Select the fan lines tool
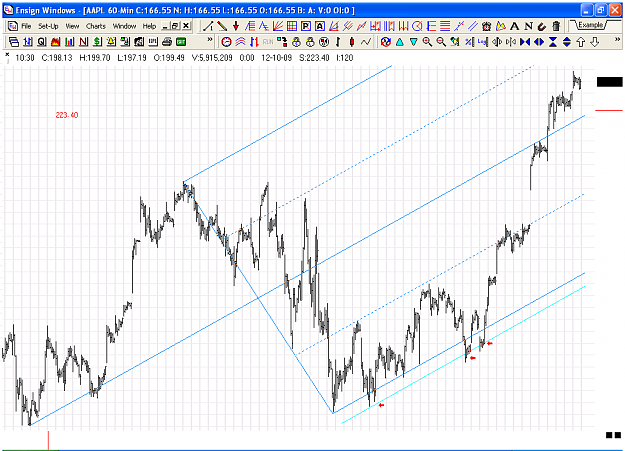 click(278, 26)
